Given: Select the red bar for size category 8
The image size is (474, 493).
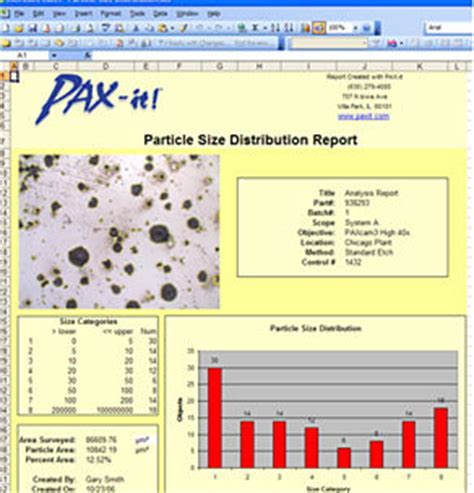Looking at the screenshot, I should 441,438.
